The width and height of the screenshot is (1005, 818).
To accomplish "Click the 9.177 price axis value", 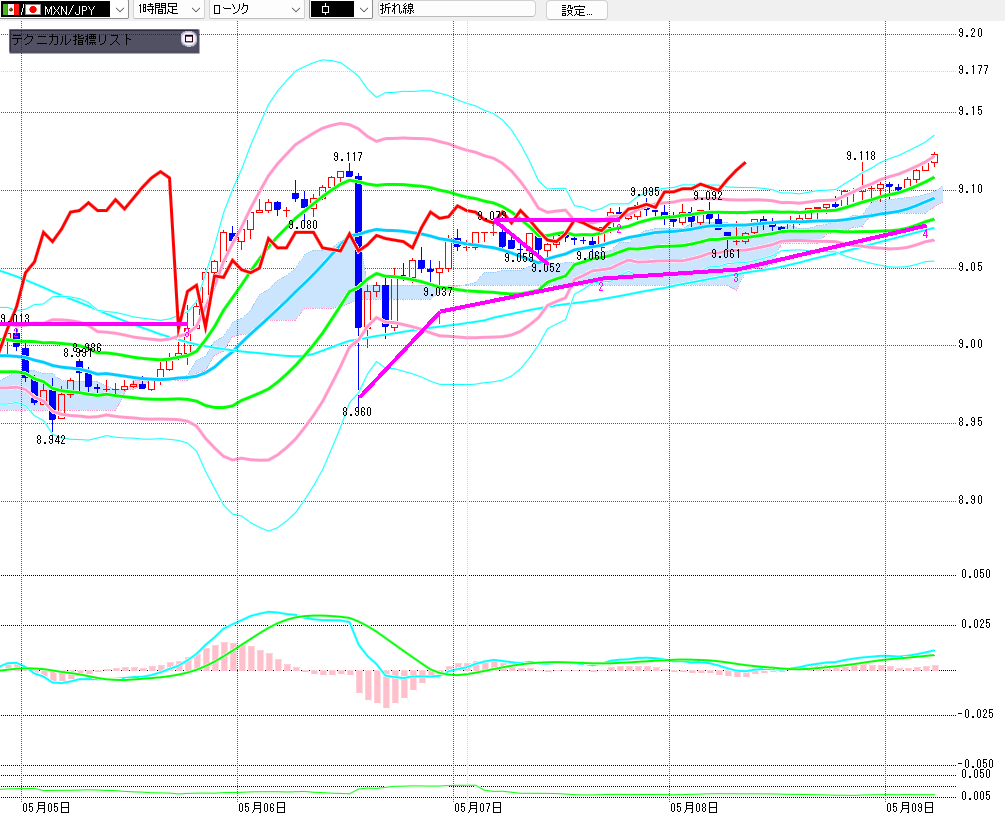I will 974,70.
